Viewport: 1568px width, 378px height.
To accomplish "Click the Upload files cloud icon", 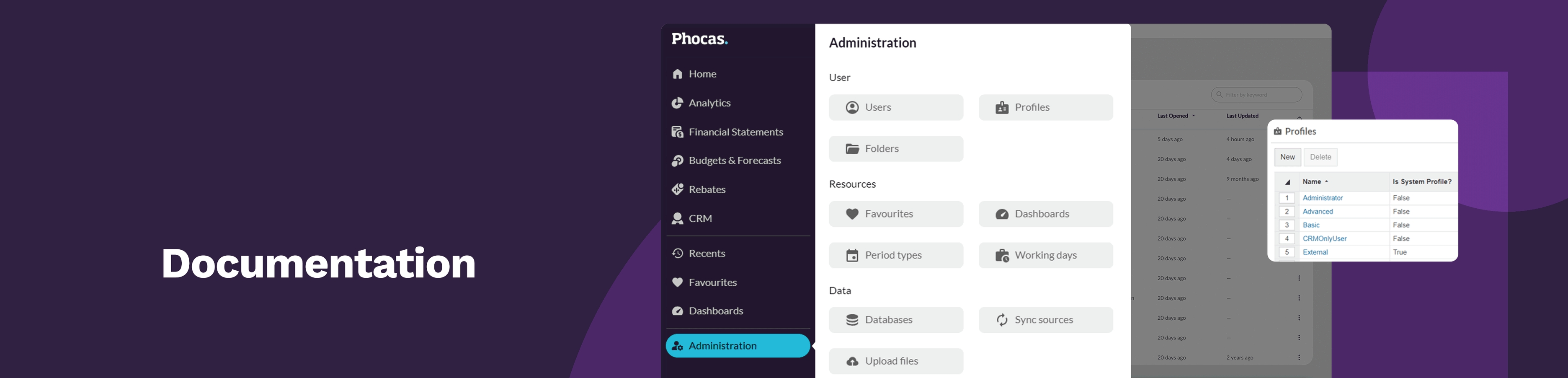I will pyautogui.click(x=852, y=362).
